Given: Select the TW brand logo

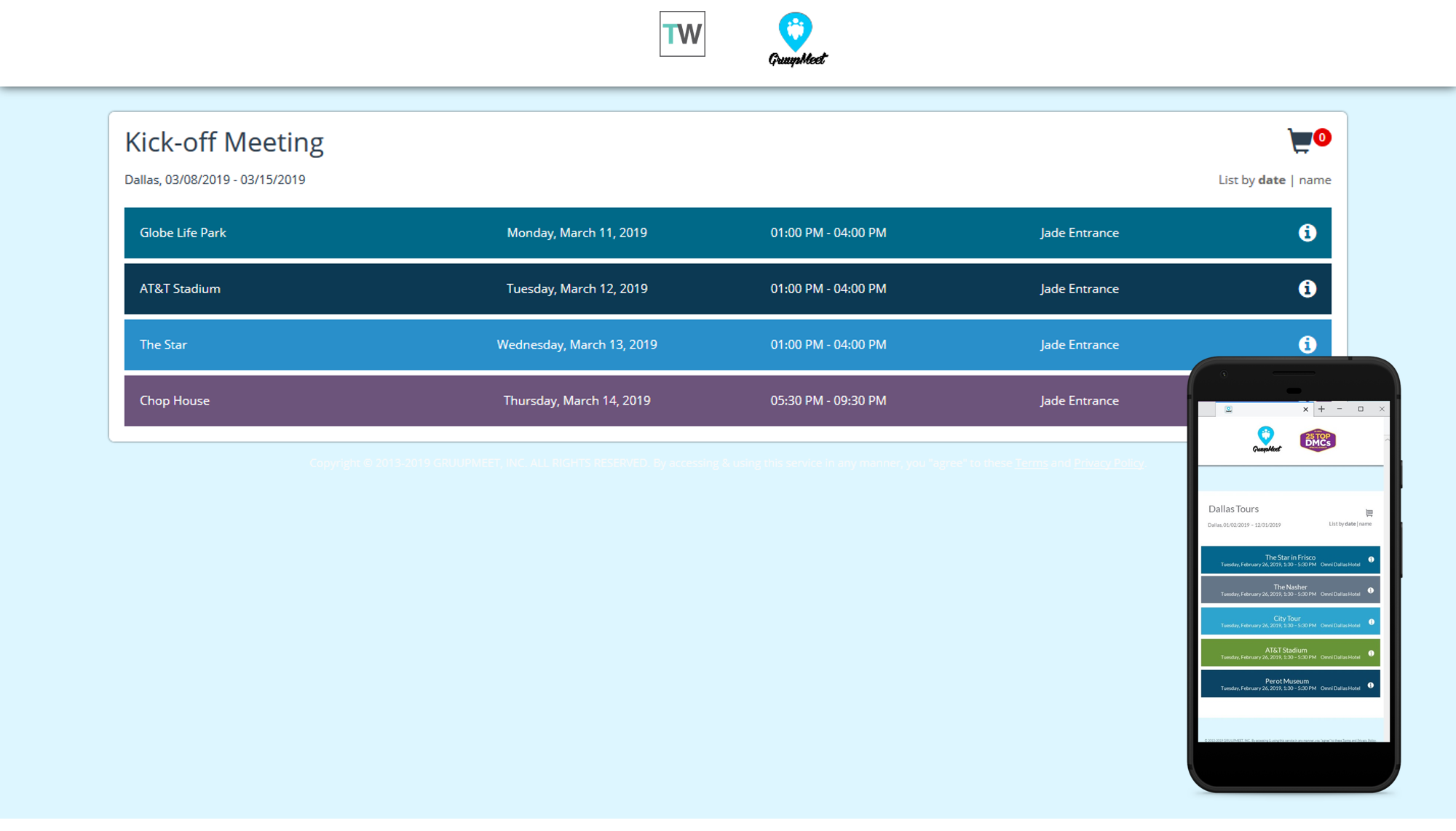Looking at the screenshot, I should [x=681, y=33].
